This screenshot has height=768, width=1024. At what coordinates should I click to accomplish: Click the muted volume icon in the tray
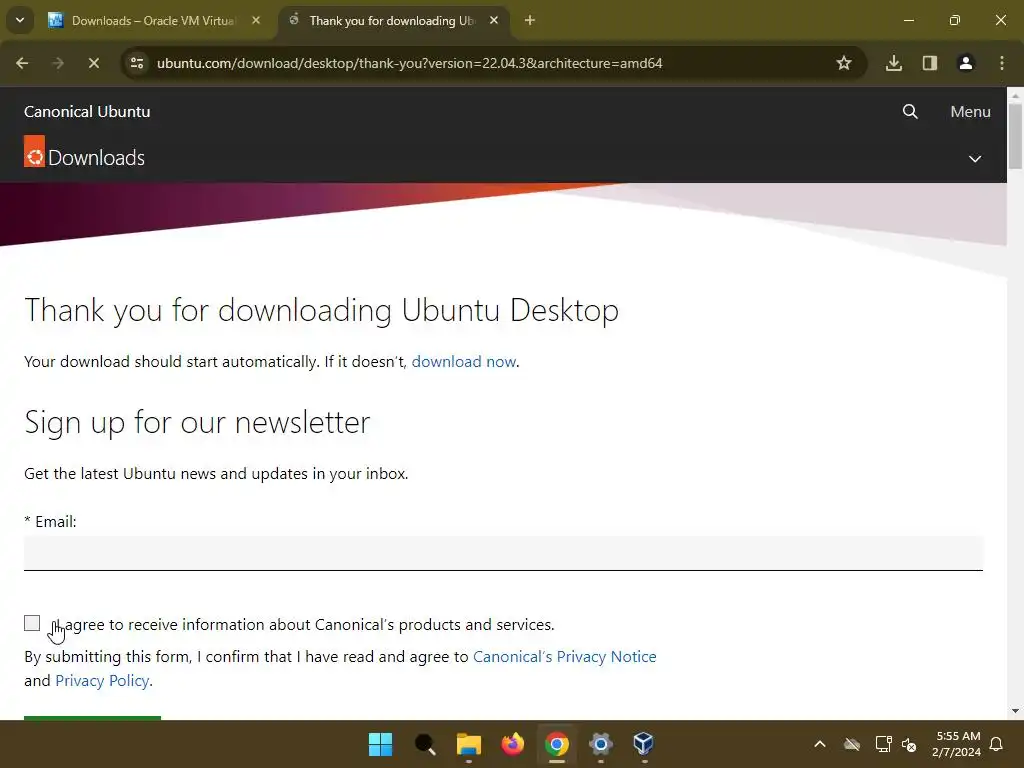(909, 744)
